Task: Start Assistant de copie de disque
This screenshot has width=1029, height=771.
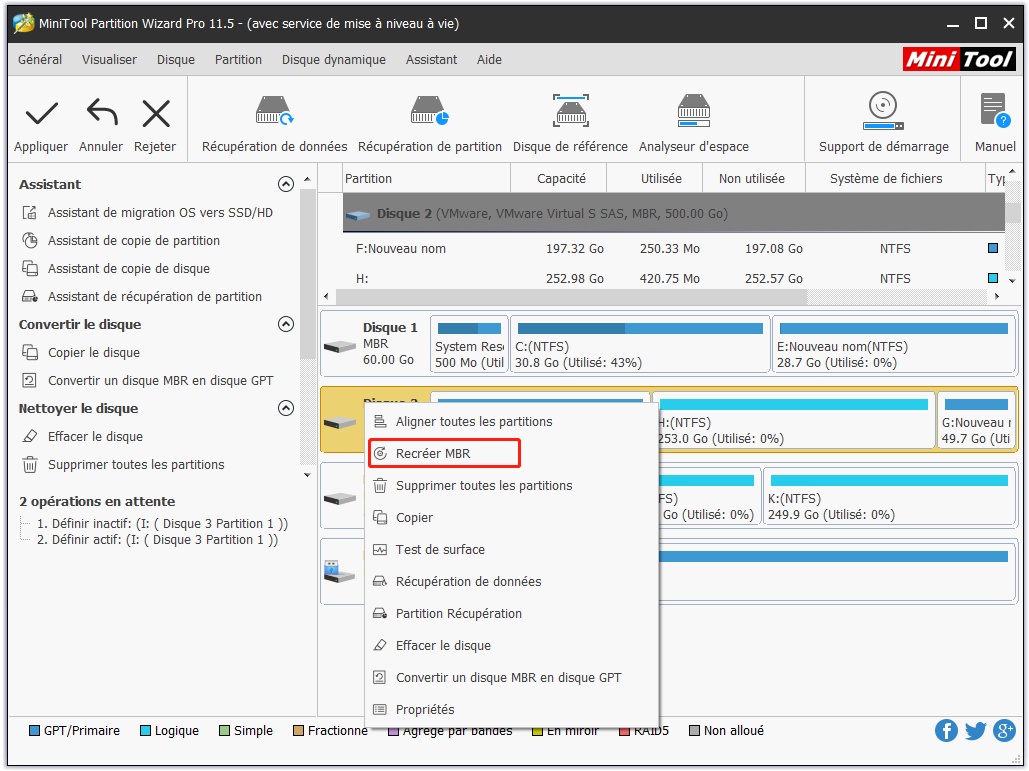Action: pos(129,268)
